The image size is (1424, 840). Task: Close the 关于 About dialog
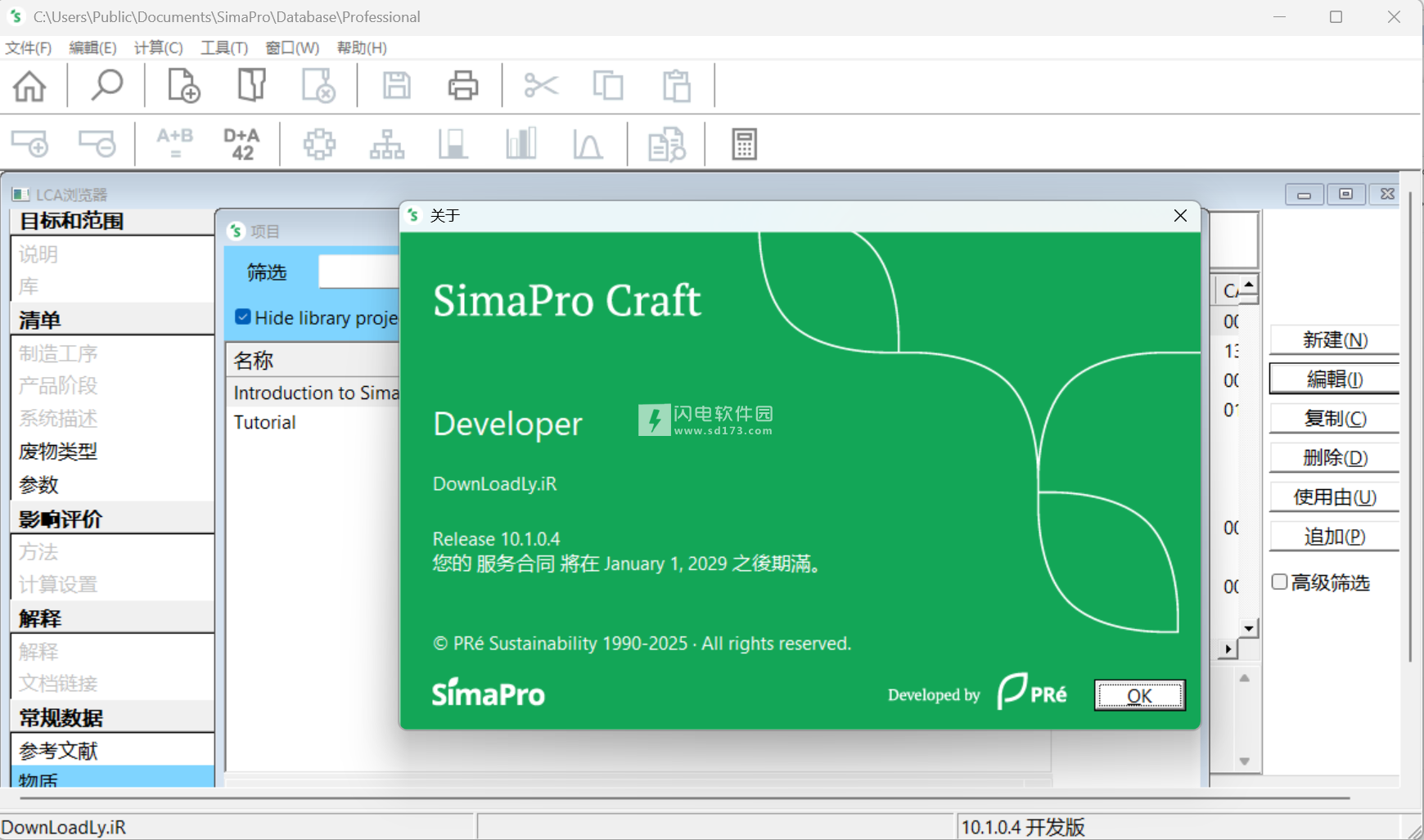point(1180,215)
